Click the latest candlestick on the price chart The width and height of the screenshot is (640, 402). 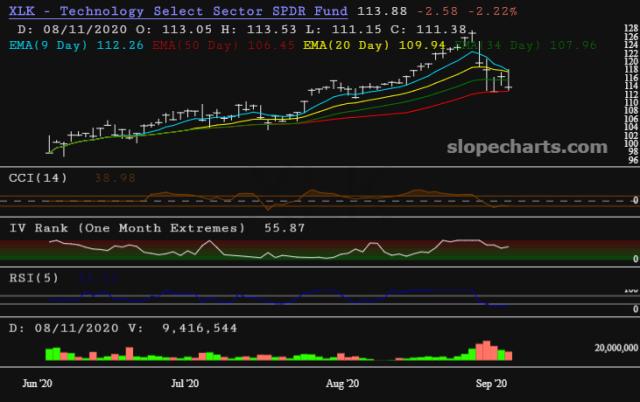tap(508, 80)
